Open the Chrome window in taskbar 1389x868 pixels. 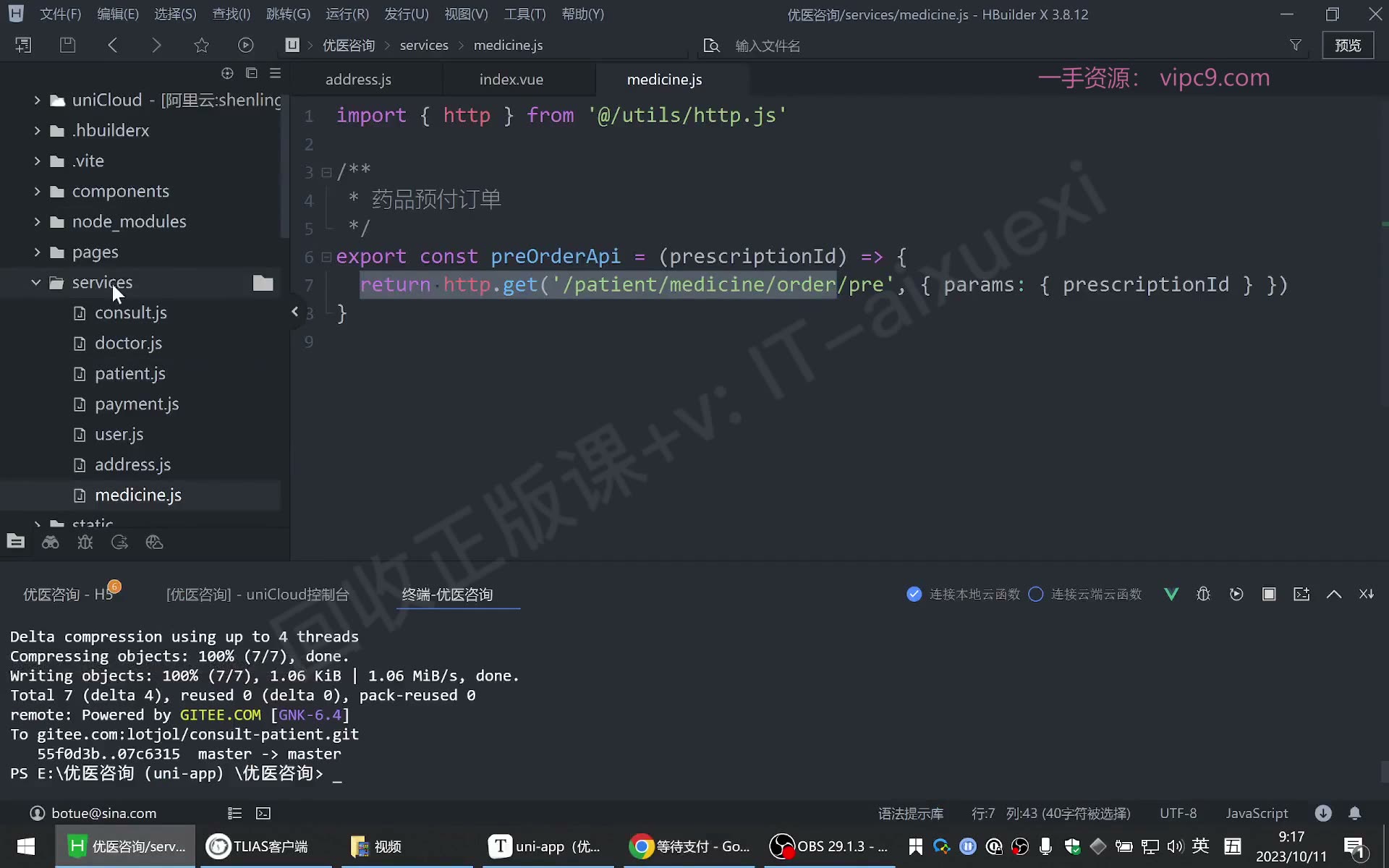coord(689,846)
